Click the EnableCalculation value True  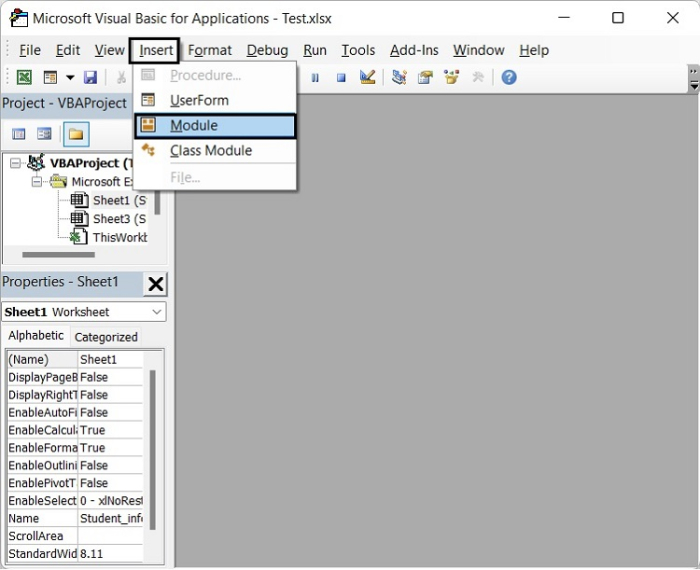tap(110, 430)
